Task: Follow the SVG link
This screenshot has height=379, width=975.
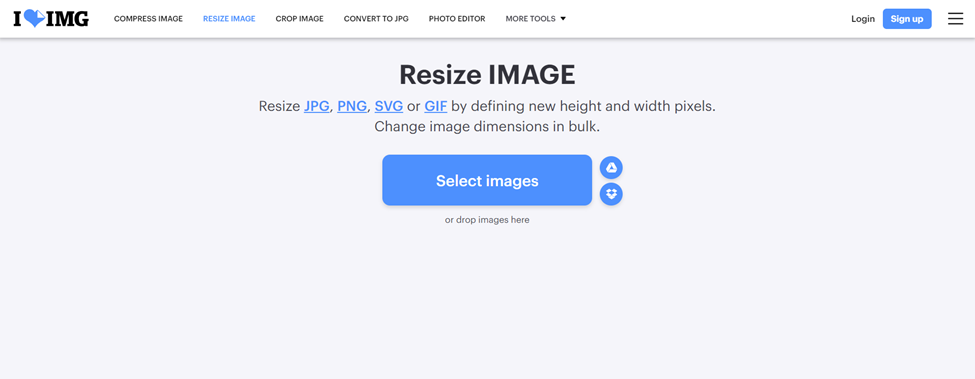Action: (x=389, y=106)
